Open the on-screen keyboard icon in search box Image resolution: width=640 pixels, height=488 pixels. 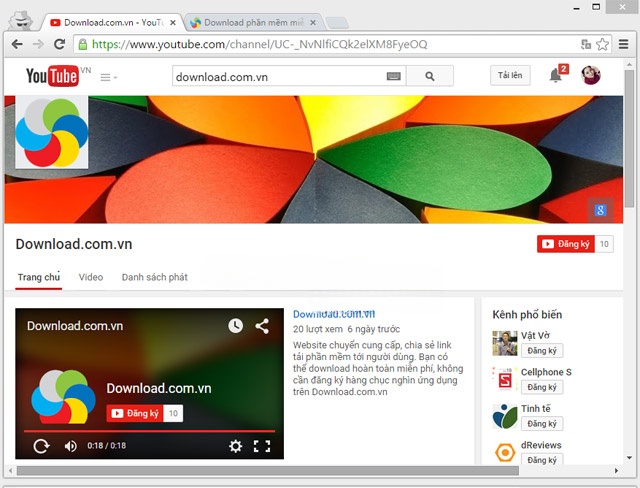point(393,76)
